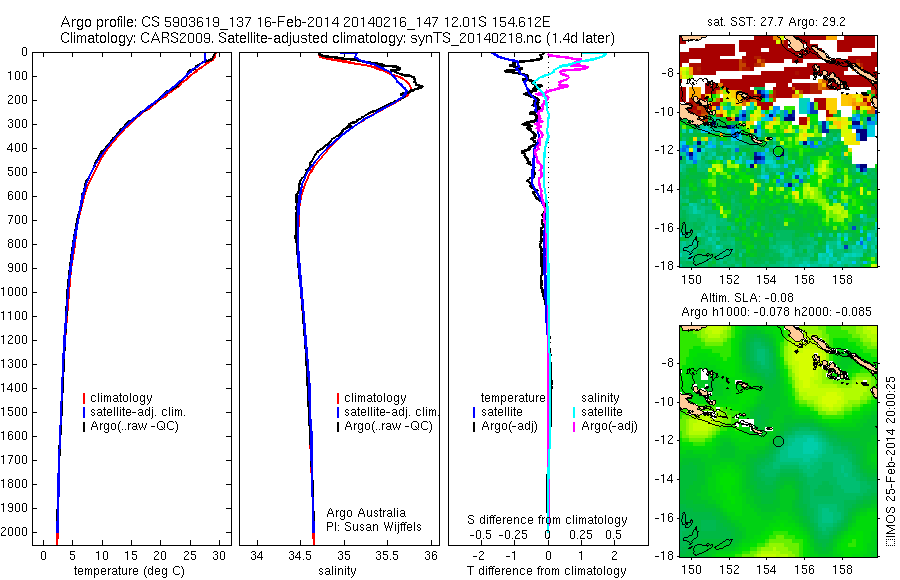Click depth tick label '100' on the y-axis
Screen dimensions: 900x580
[19, 76]
